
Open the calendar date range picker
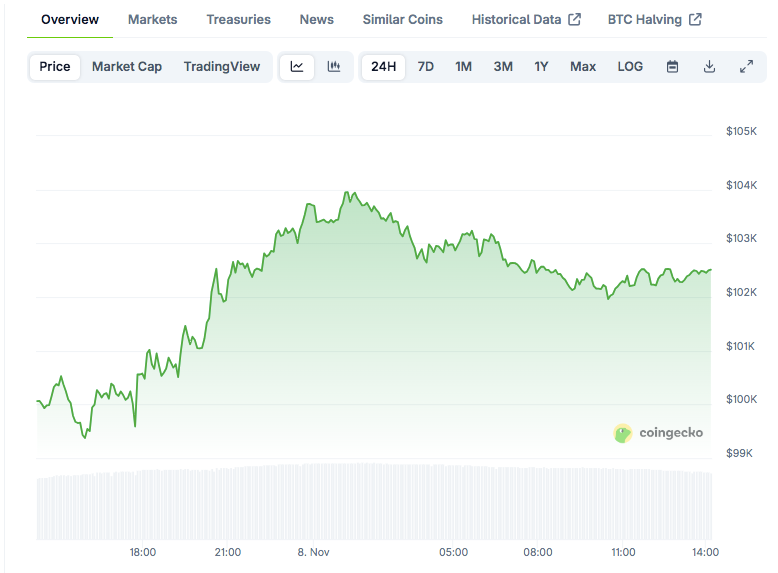(x=673, y=67)
